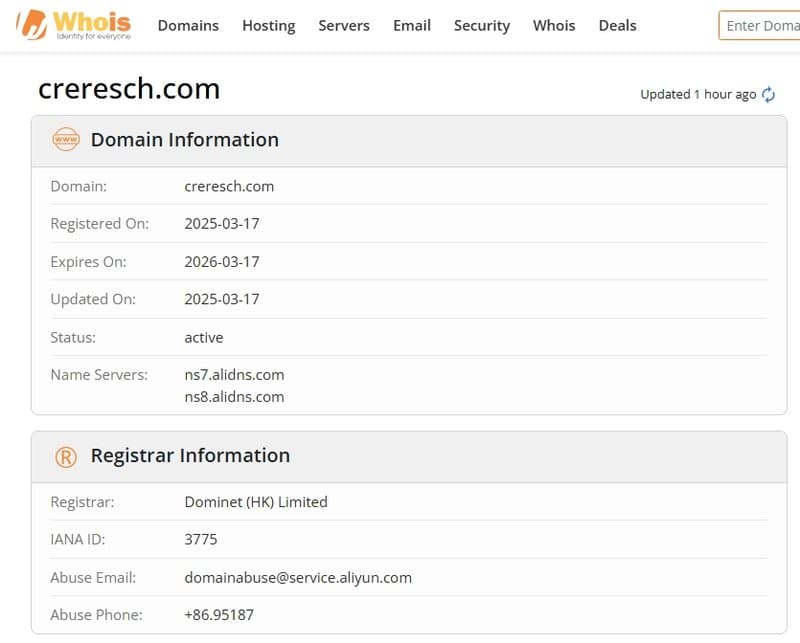Open the Domains menu
Image resolution: width=800 pixels, height=643 pixels.
188,26
